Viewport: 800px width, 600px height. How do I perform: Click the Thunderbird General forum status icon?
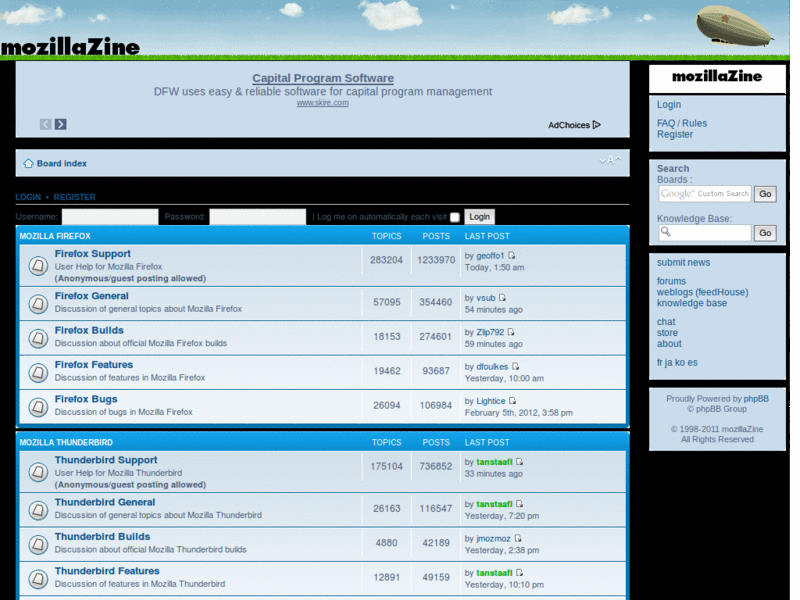click(x=38, y=510)
